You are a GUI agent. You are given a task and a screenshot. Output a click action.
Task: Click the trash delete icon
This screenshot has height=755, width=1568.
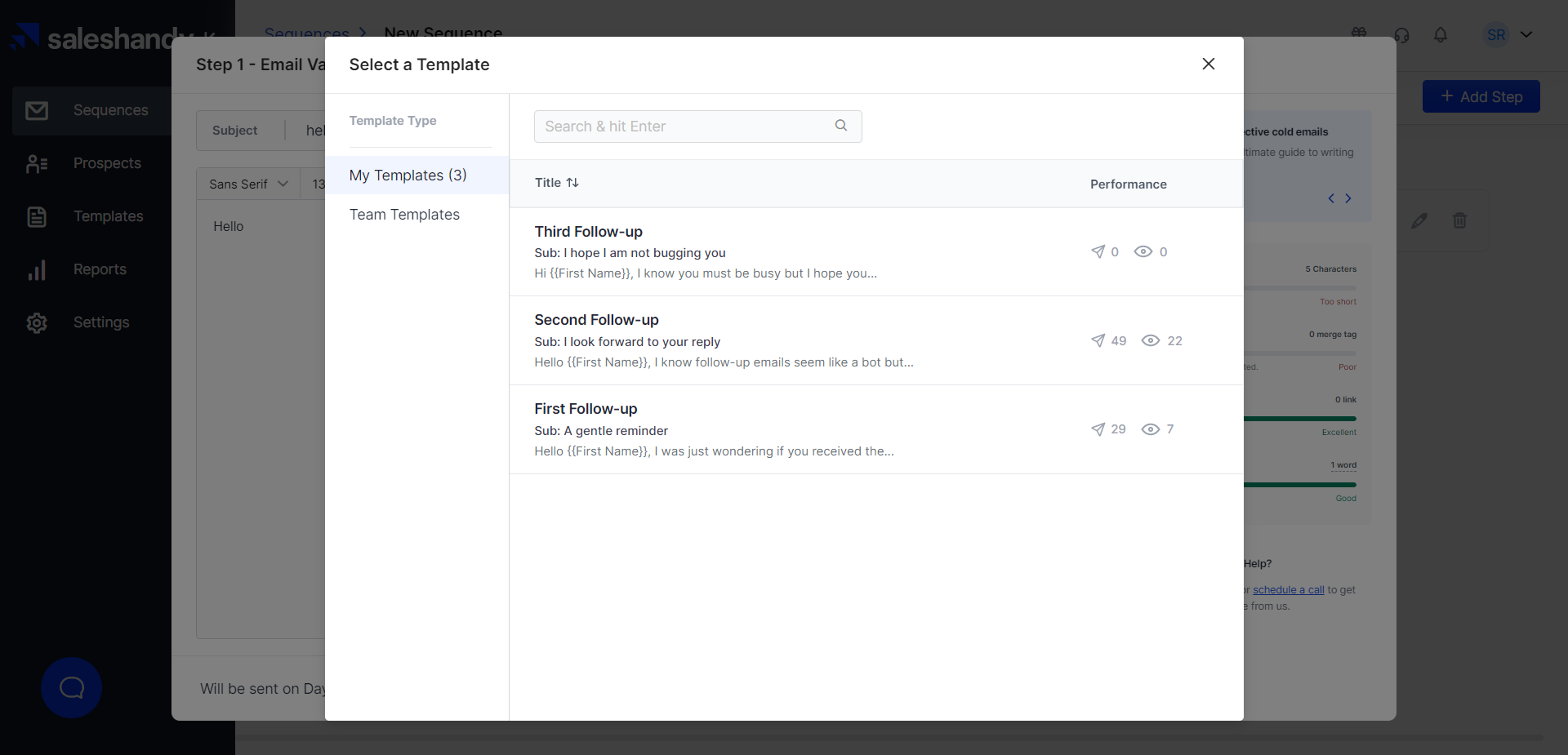(1459, 220)
